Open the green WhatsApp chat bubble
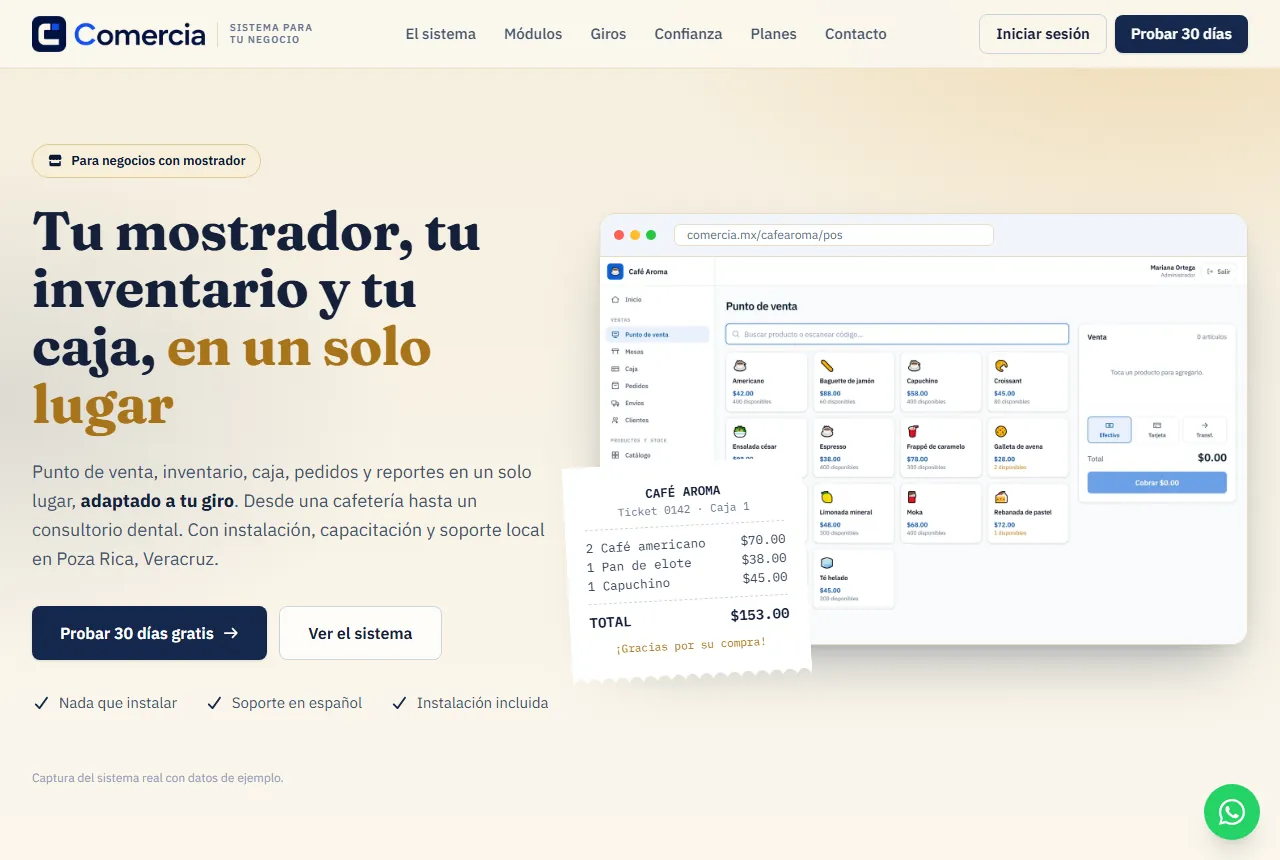The height and width of the screenshot is (860, 1280). click(x=1232, y=812)
